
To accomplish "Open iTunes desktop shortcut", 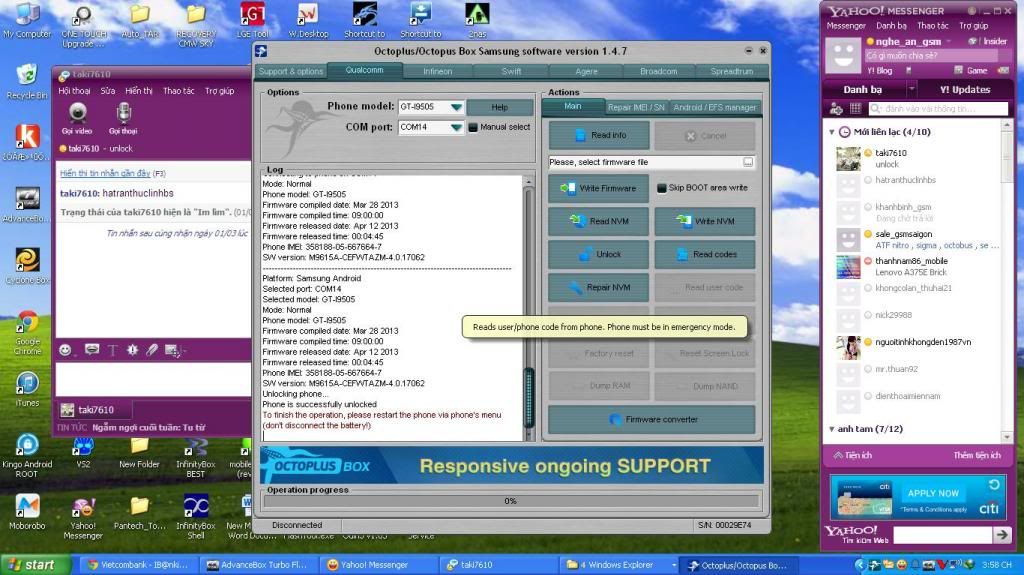I will (x=27, y=389).
